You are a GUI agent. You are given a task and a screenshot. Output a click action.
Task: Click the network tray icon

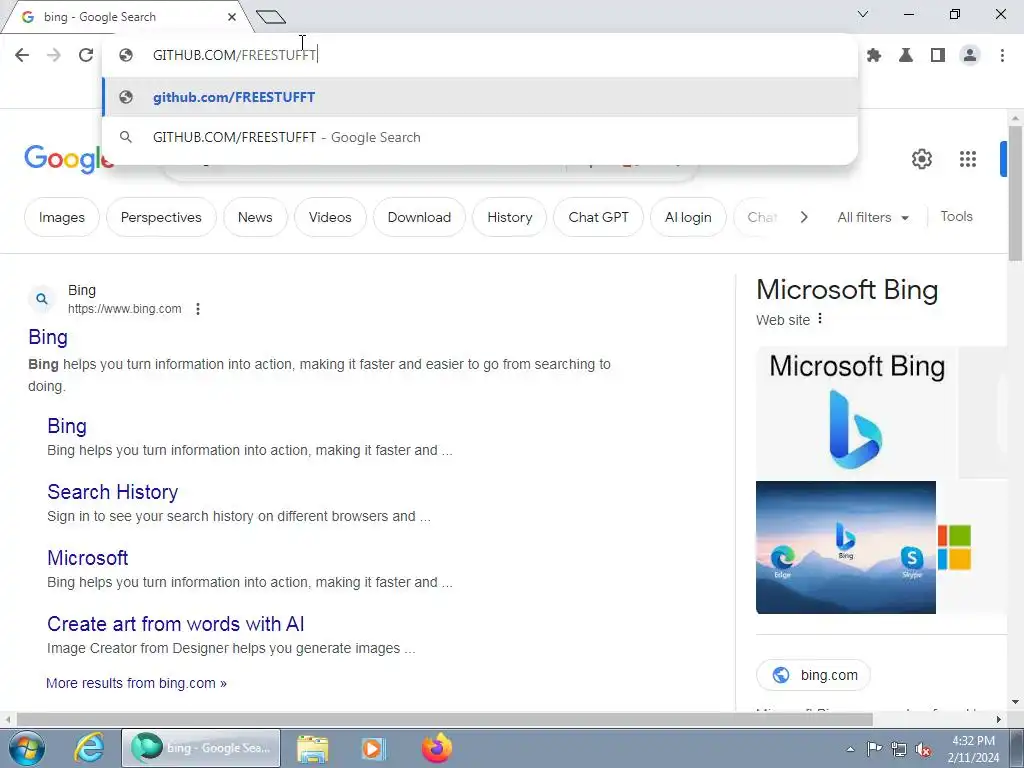[899, 749]
